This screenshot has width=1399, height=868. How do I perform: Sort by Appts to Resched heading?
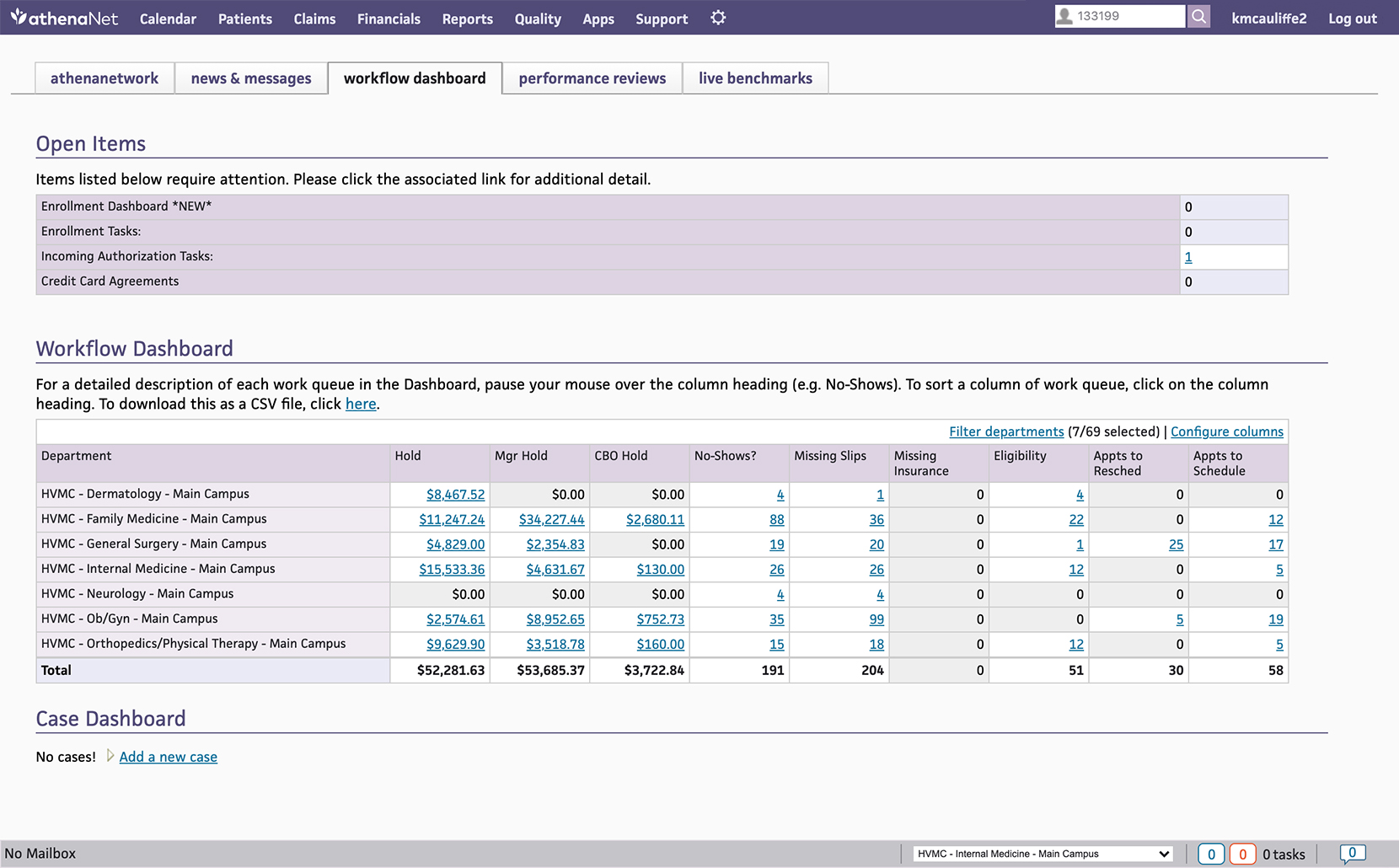1118,463
